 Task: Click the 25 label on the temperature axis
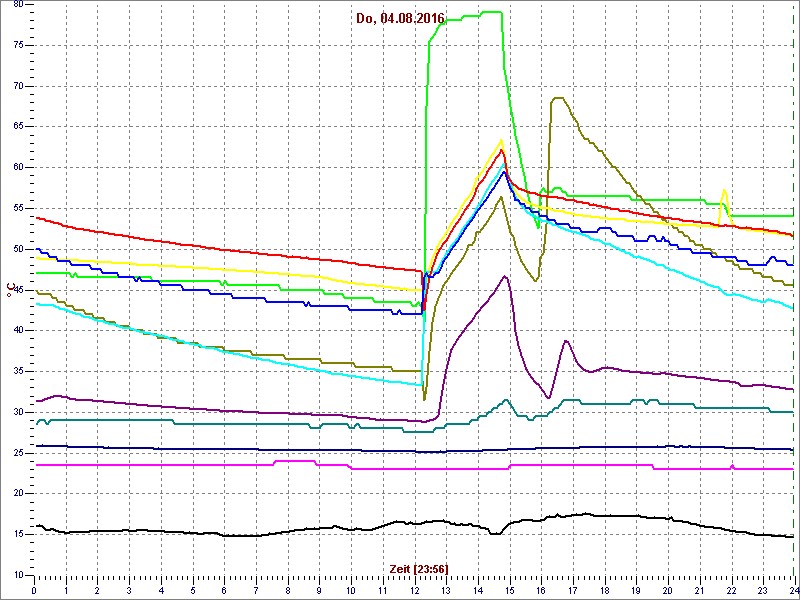click(17, 453)
